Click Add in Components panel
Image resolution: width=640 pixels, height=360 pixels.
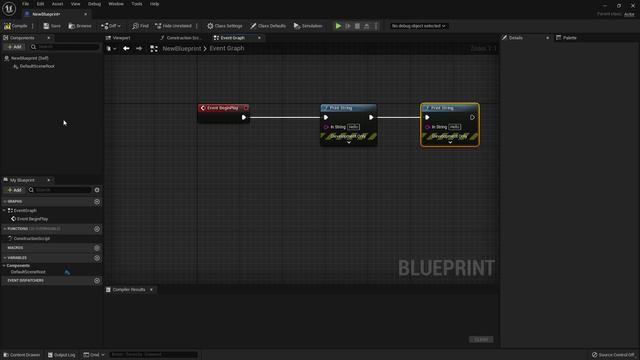tap(14, 47)
